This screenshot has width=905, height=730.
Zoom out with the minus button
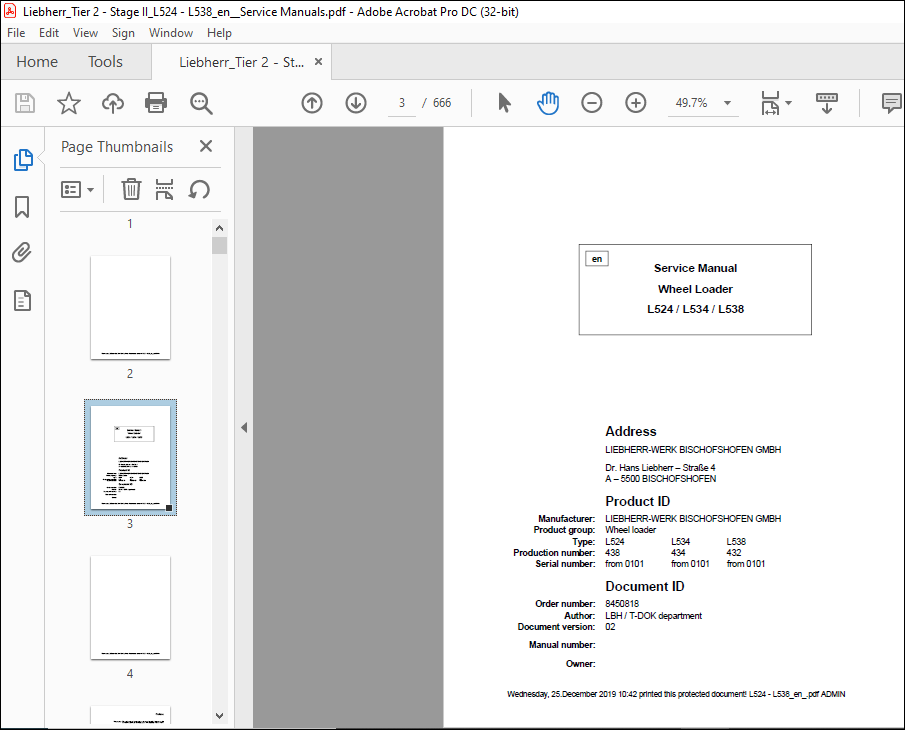click(592, 103)
